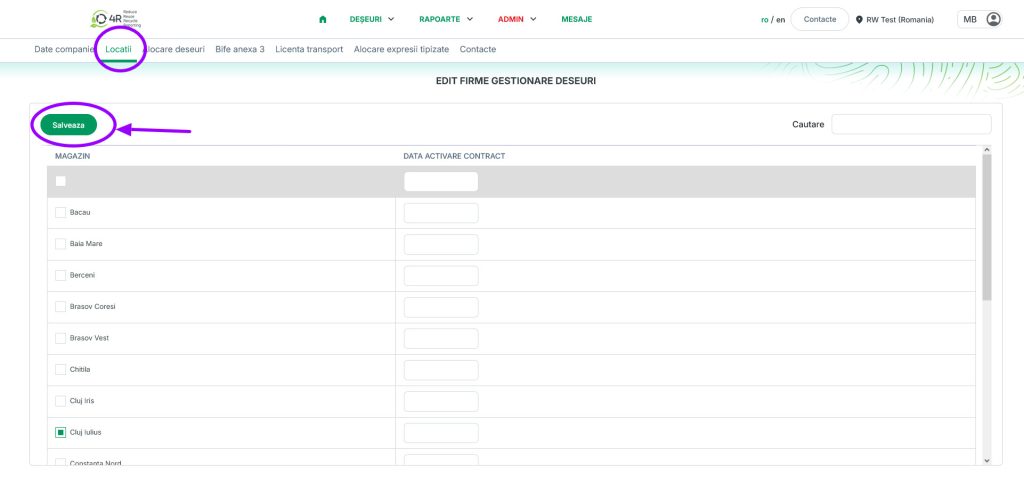Click the 4R logo
Viewport: 1024px width, 482px height.
pyautogui.click(x=115, y=19)
